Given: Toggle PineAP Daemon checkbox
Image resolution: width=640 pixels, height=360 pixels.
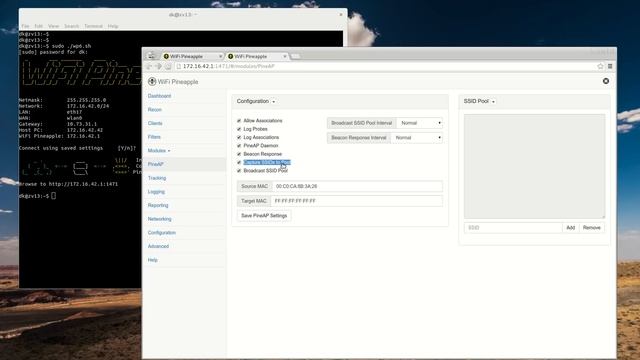Looking at the screenshot, I should pos(239,146).
